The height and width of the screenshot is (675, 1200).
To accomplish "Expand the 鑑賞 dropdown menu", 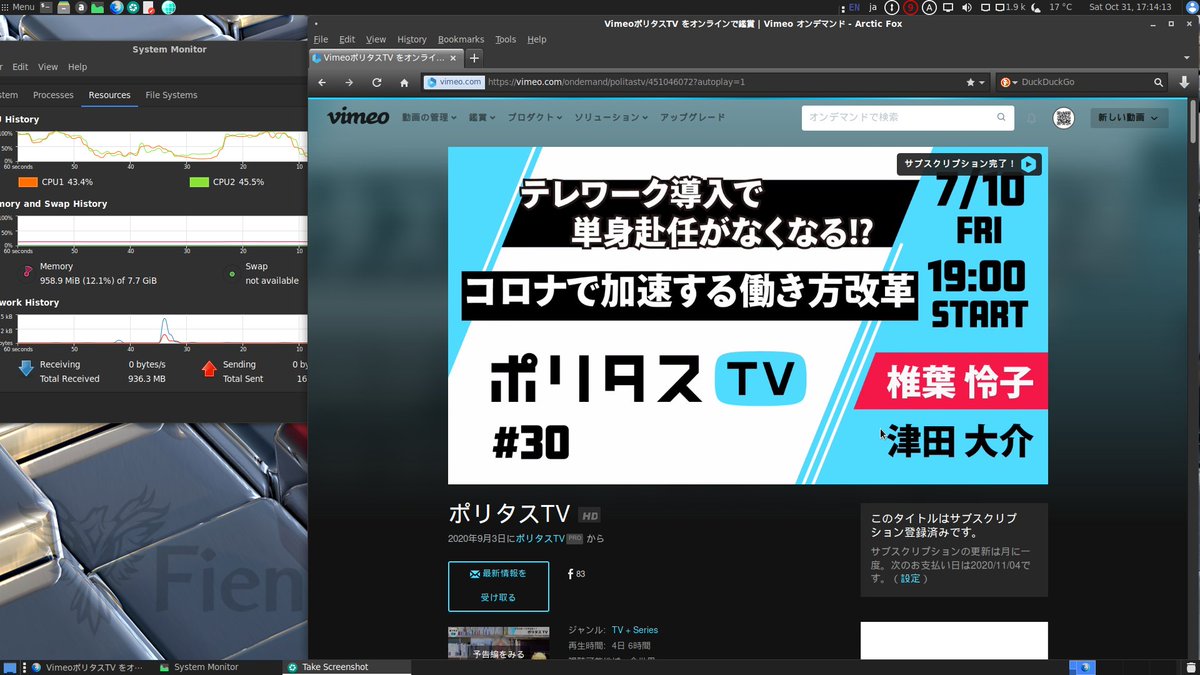I will click(482, 117).
